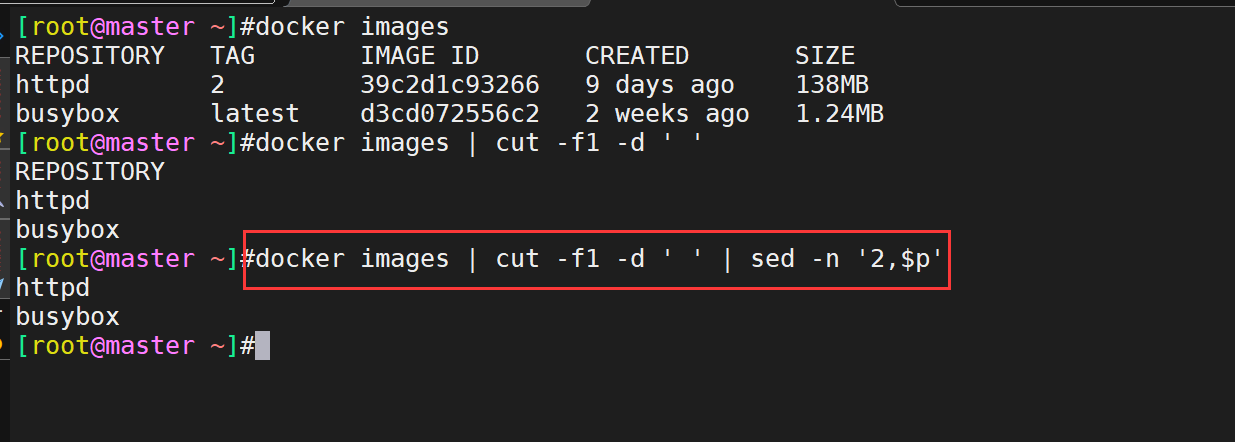Click the REPOSITORY column header in the table
This screenshot has width=1235, height=442.
pyautogui.click(x=90, y=55)
